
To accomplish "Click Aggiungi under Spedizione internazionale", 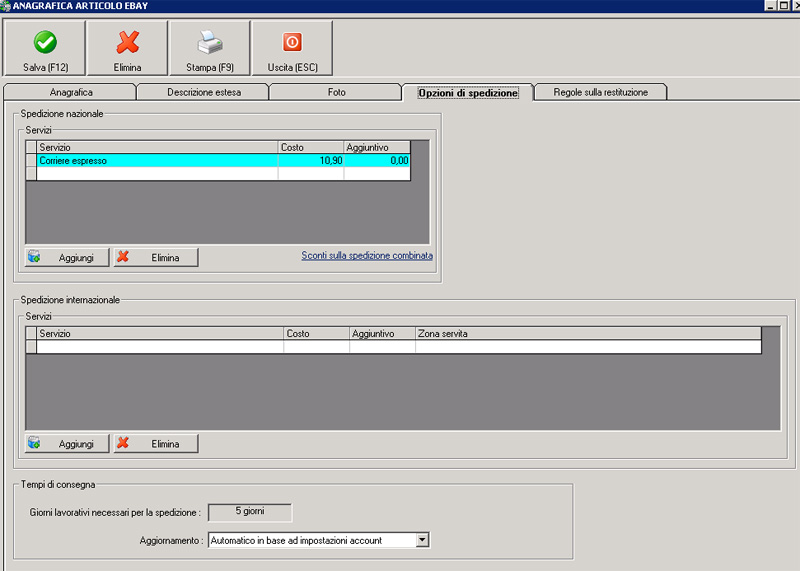I will coord(67,443).
